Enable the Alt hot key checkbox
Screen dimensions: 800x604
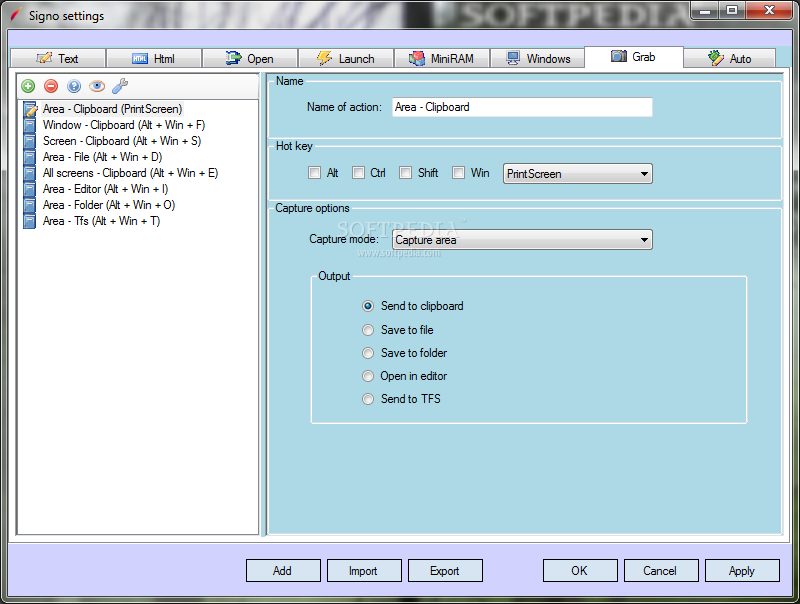[314, 173]
